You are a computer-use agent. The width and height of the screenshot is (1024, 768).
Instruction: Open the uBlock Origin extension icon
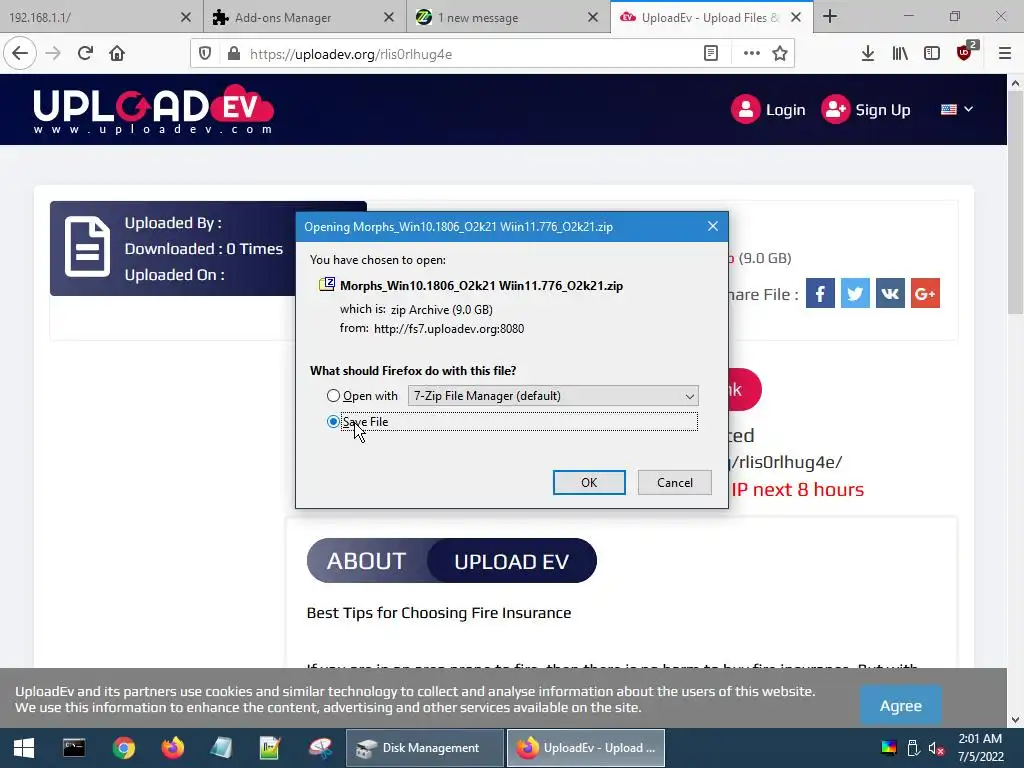pos(966,52)
